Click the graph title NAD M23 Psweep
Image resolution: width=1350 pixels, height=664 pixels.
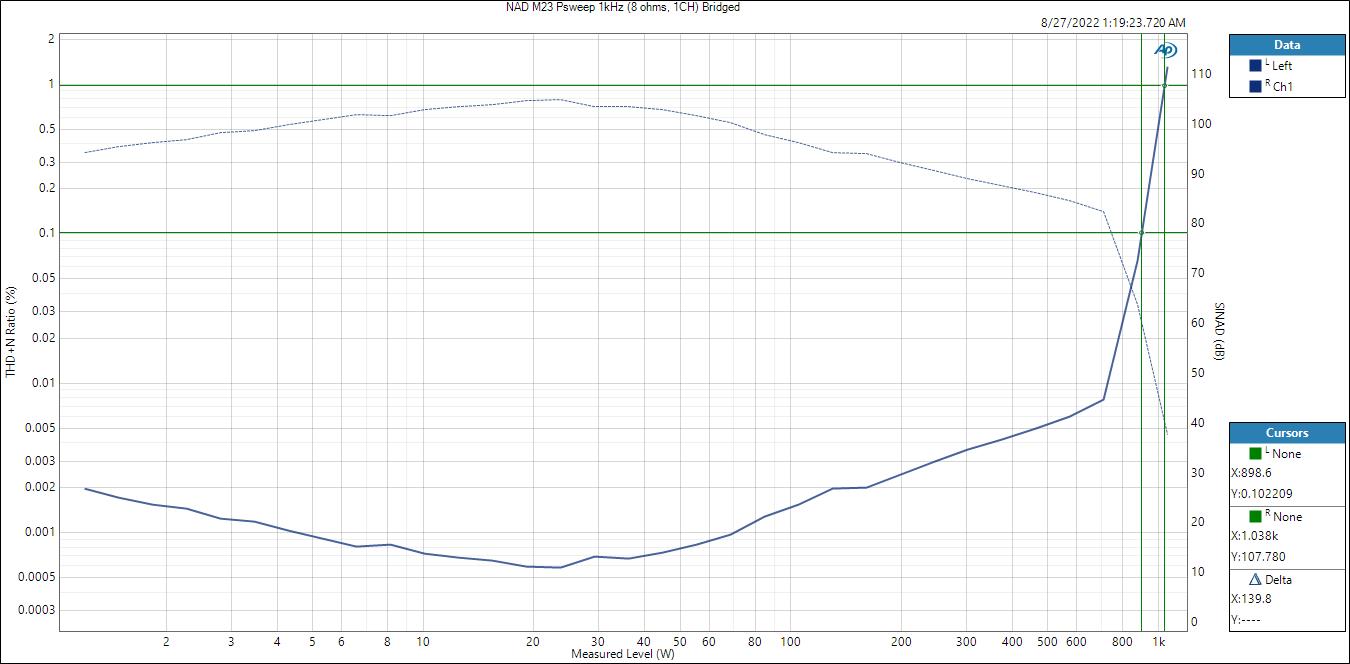(x=623, y=7)
